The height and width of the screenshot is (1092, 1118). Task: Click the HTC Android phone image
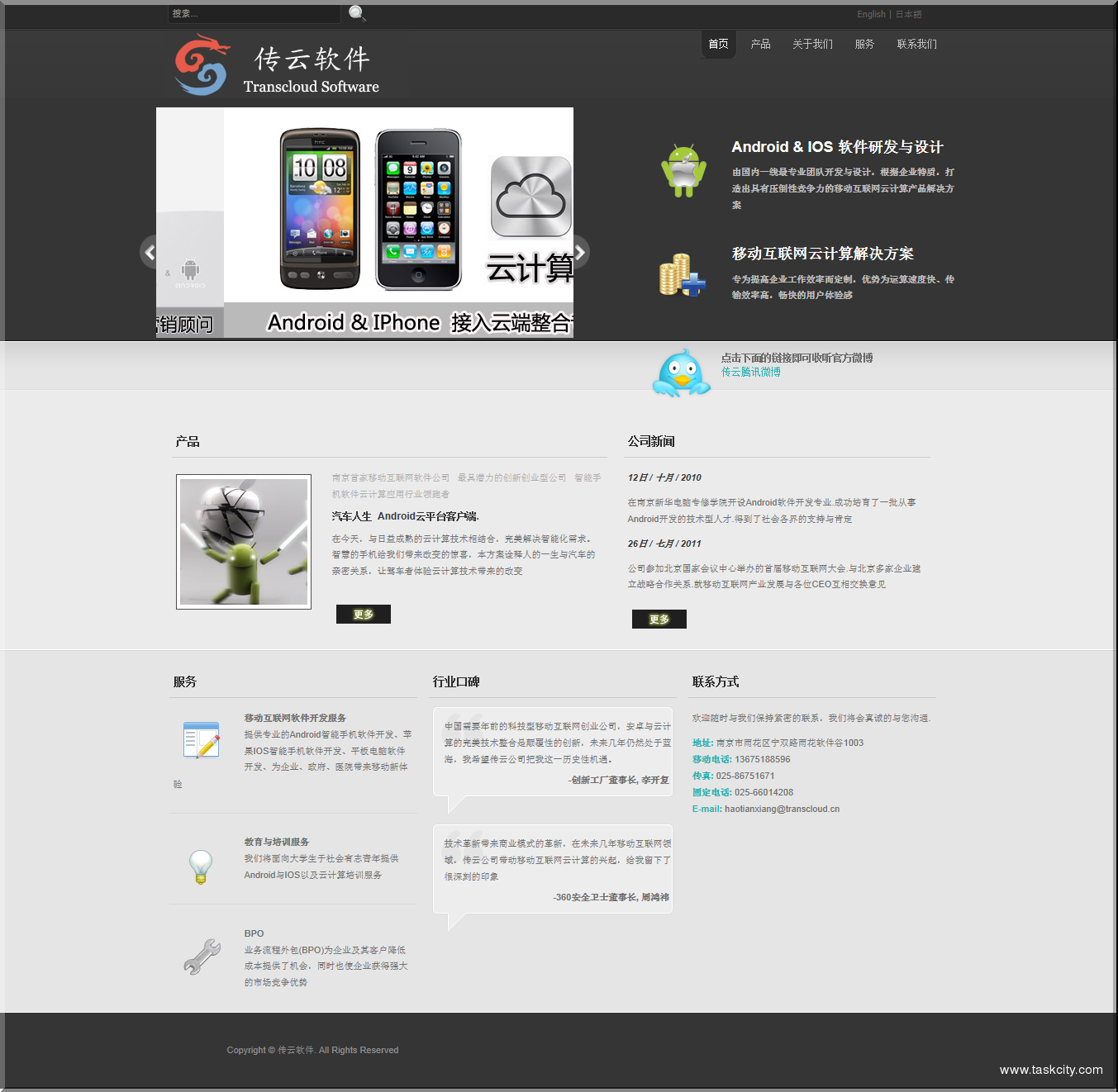(320, 208)
